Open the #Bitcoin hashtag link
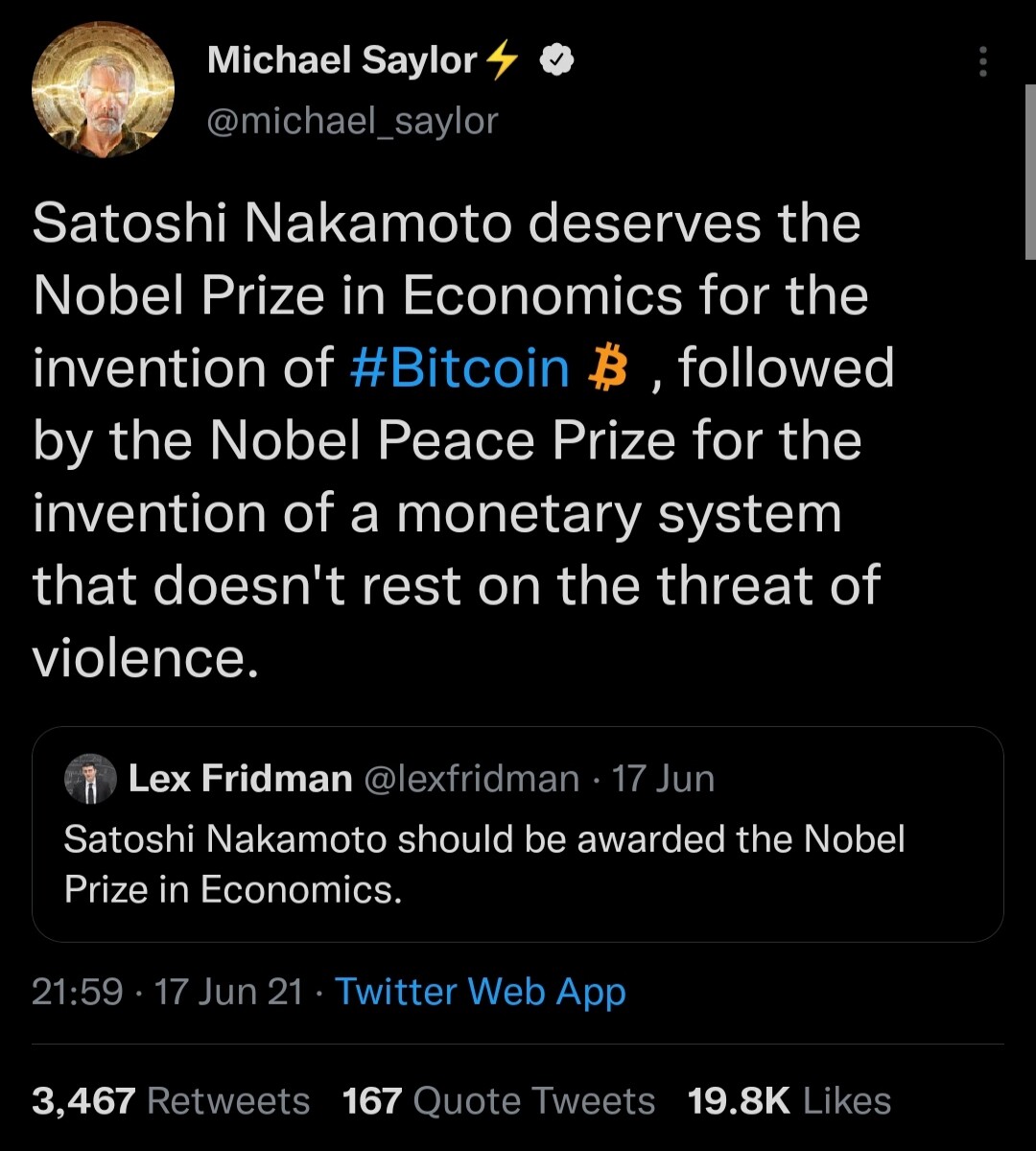 coord(460,369)
